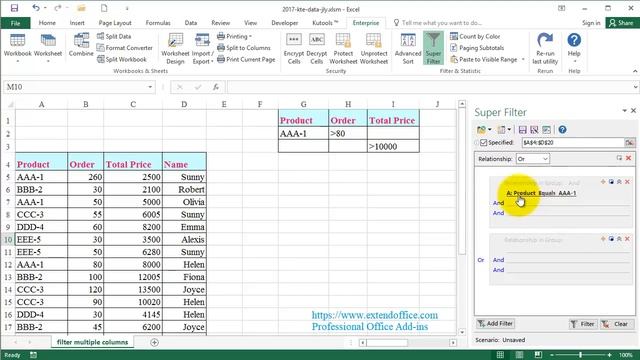
Task: Save the filter scenario in Super Filter
Action: click(x=522, y=130)
